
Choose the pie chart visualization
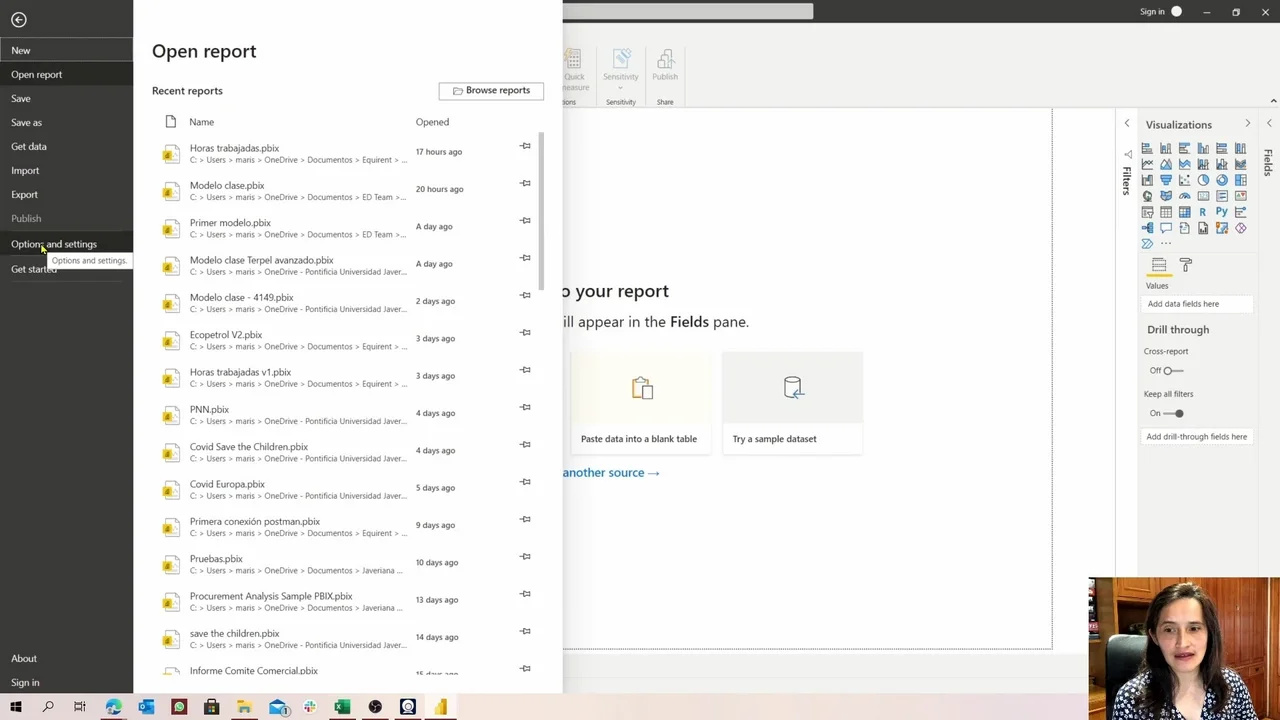coord(1203,180)
